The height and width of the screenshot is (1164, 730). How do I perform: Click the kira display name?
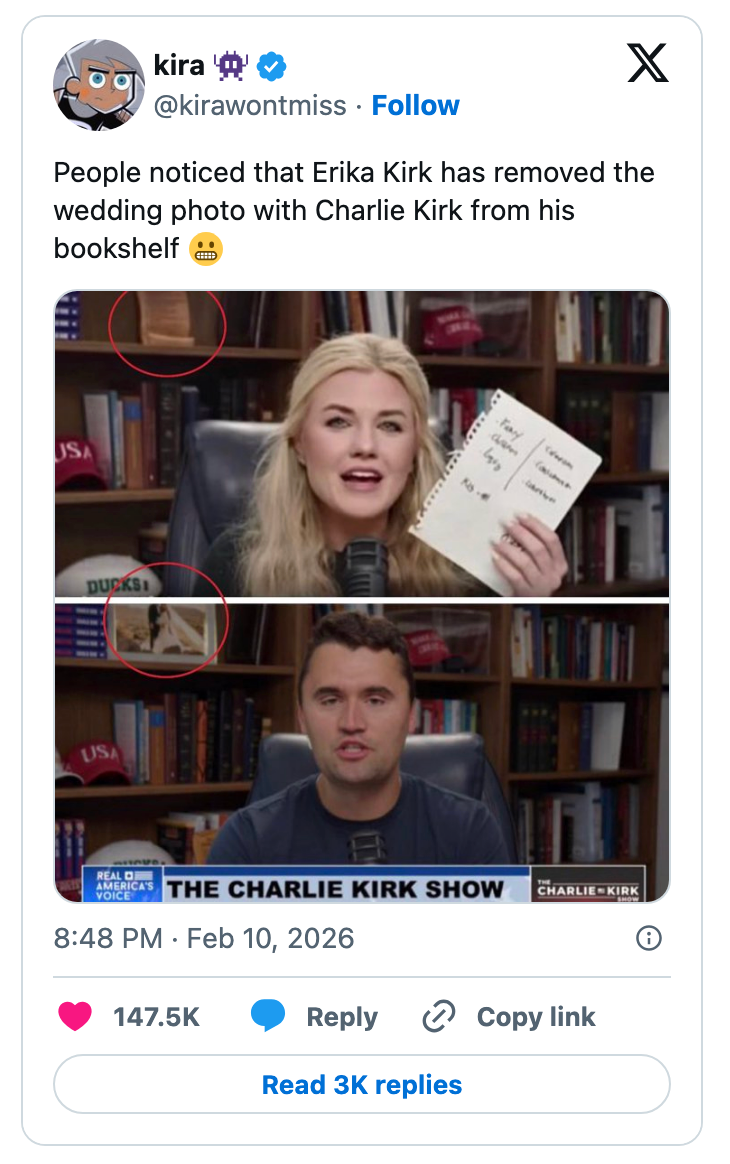pos(178,66)
